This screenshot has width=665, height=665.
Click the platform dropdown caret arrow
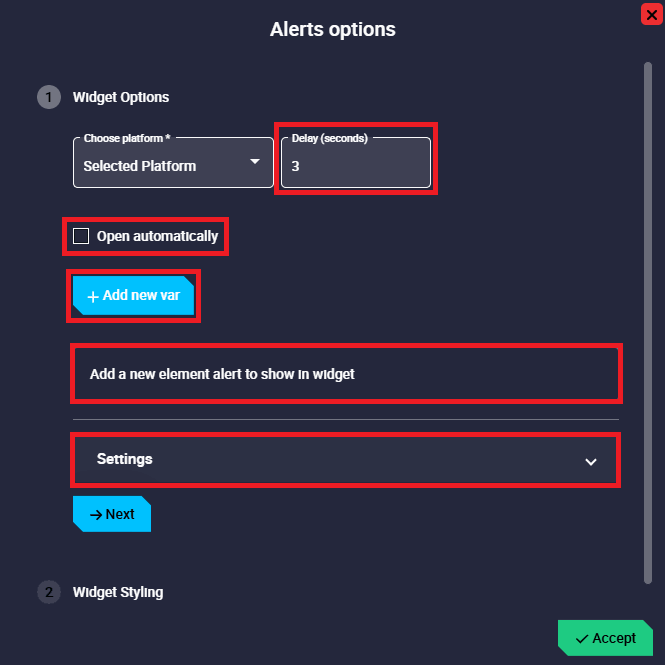[x=255, y=162]
